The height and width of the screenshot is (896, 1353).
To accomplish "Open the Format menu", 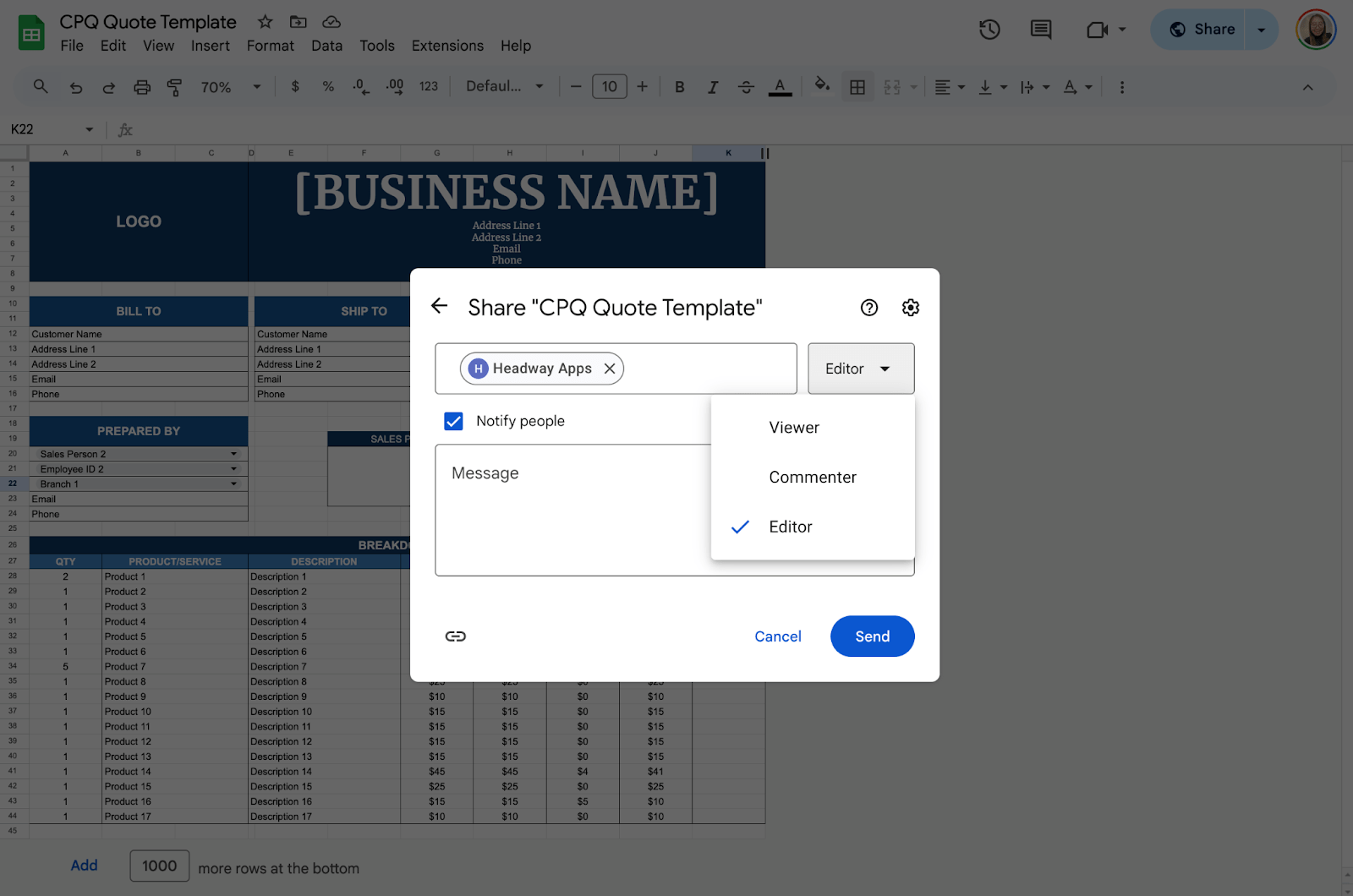I will (270, 46).
